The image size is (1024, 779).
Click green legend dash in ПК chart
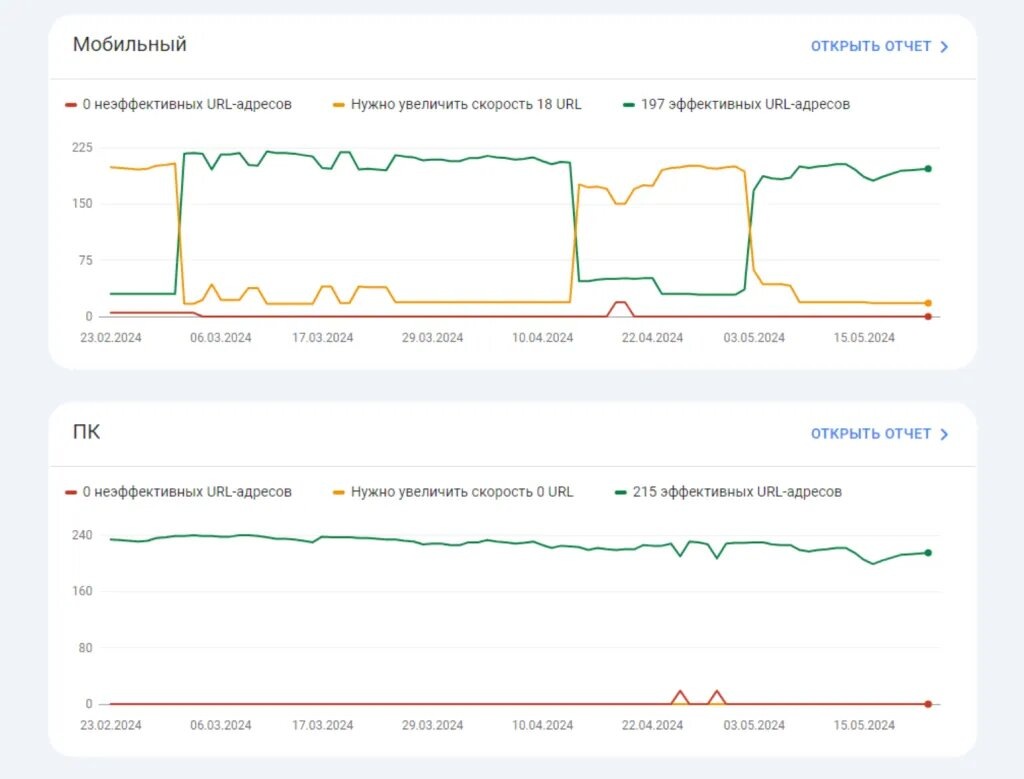point(621,492)
